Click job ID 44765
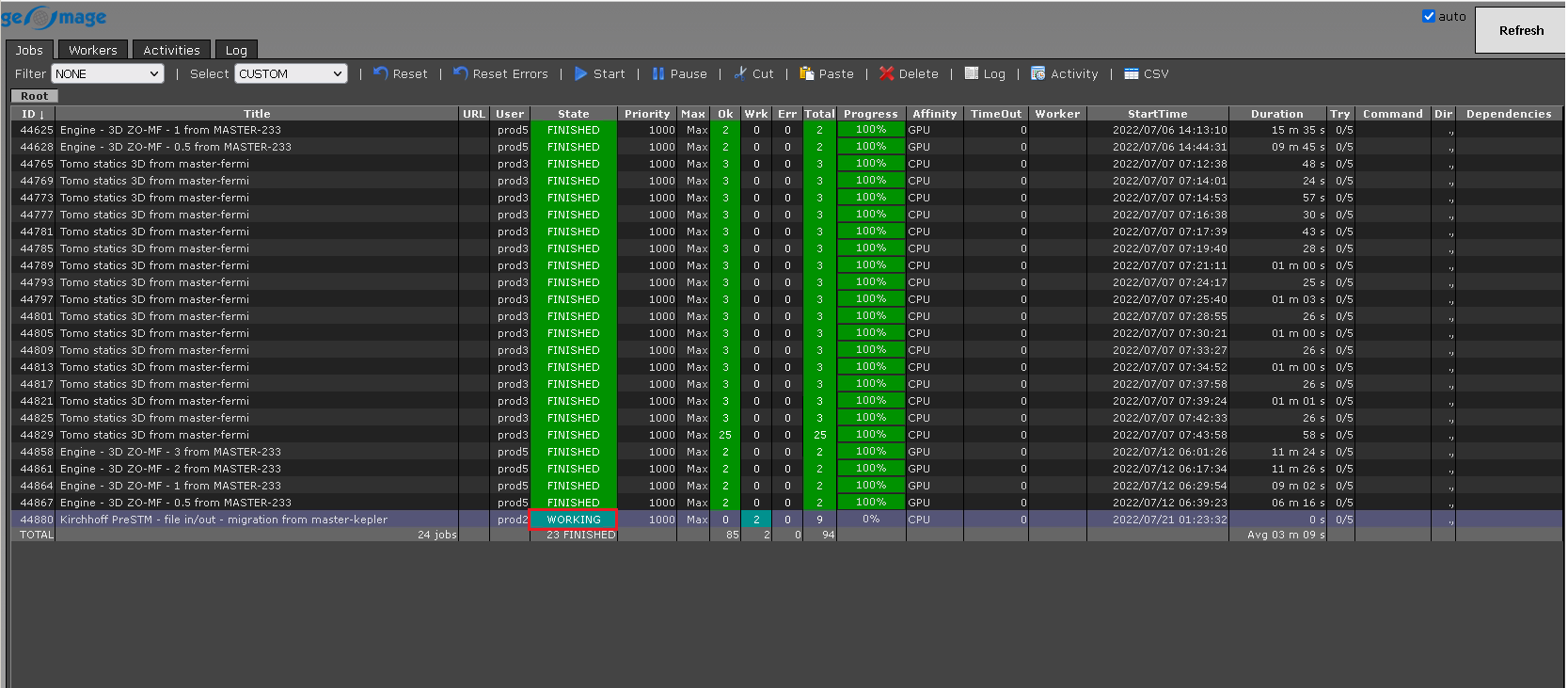 (37, 164)
